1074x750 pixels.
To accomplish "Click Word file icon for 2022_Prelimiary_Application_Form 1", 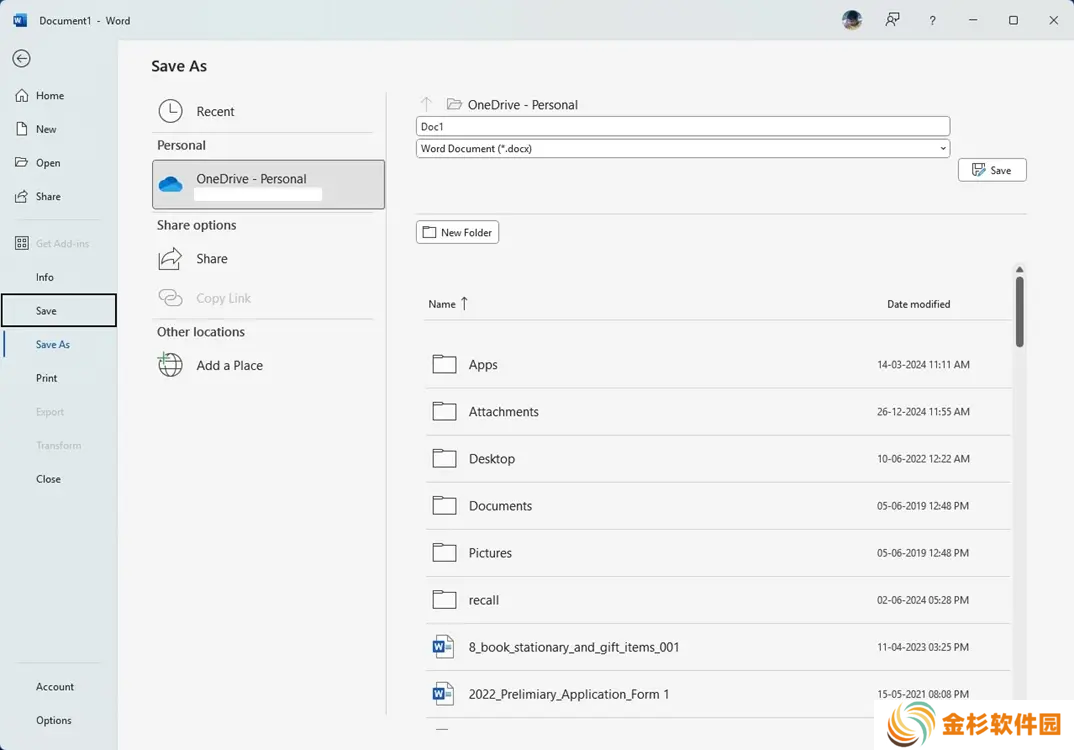I will pos(443,694).
